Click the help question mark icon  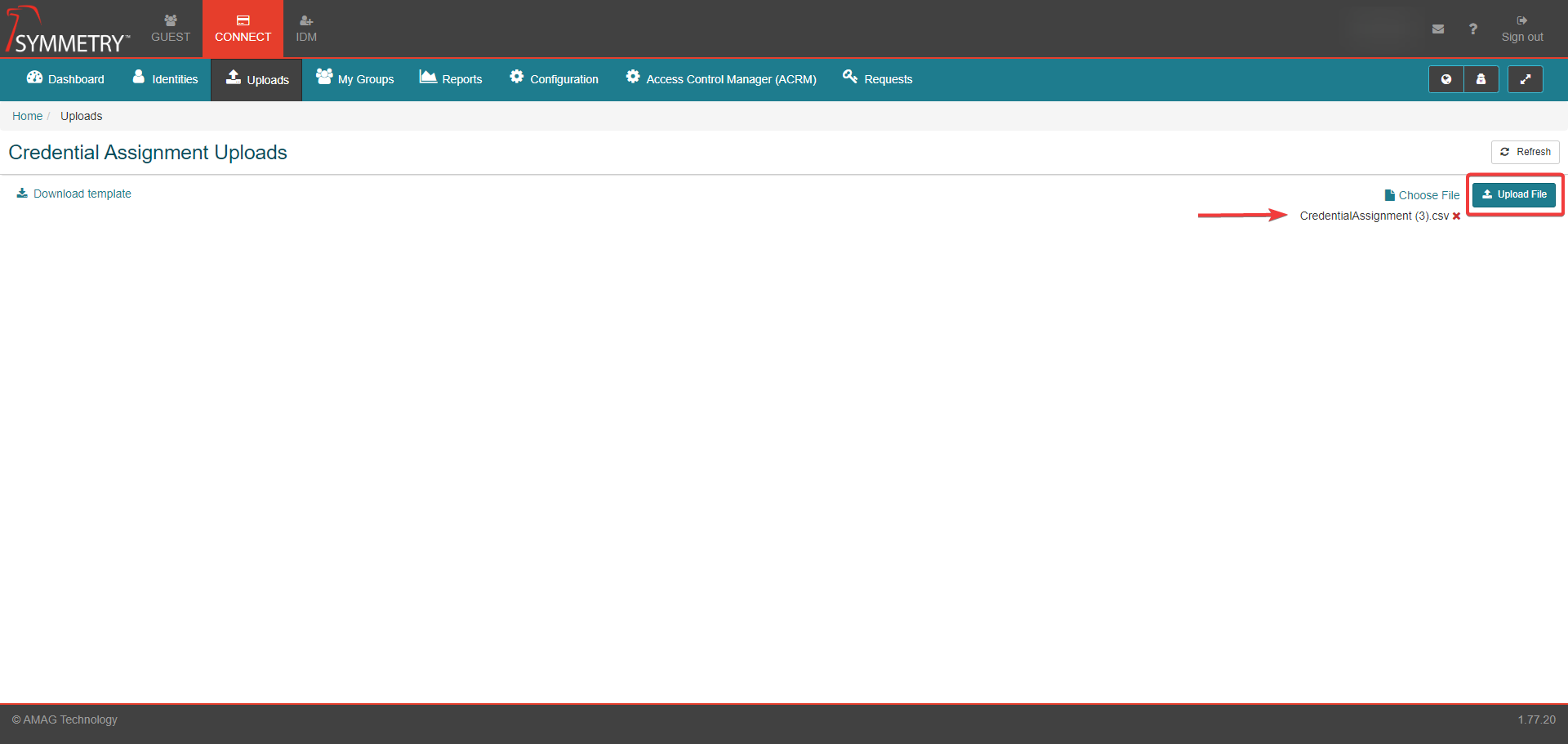(x=1472, y=29)
